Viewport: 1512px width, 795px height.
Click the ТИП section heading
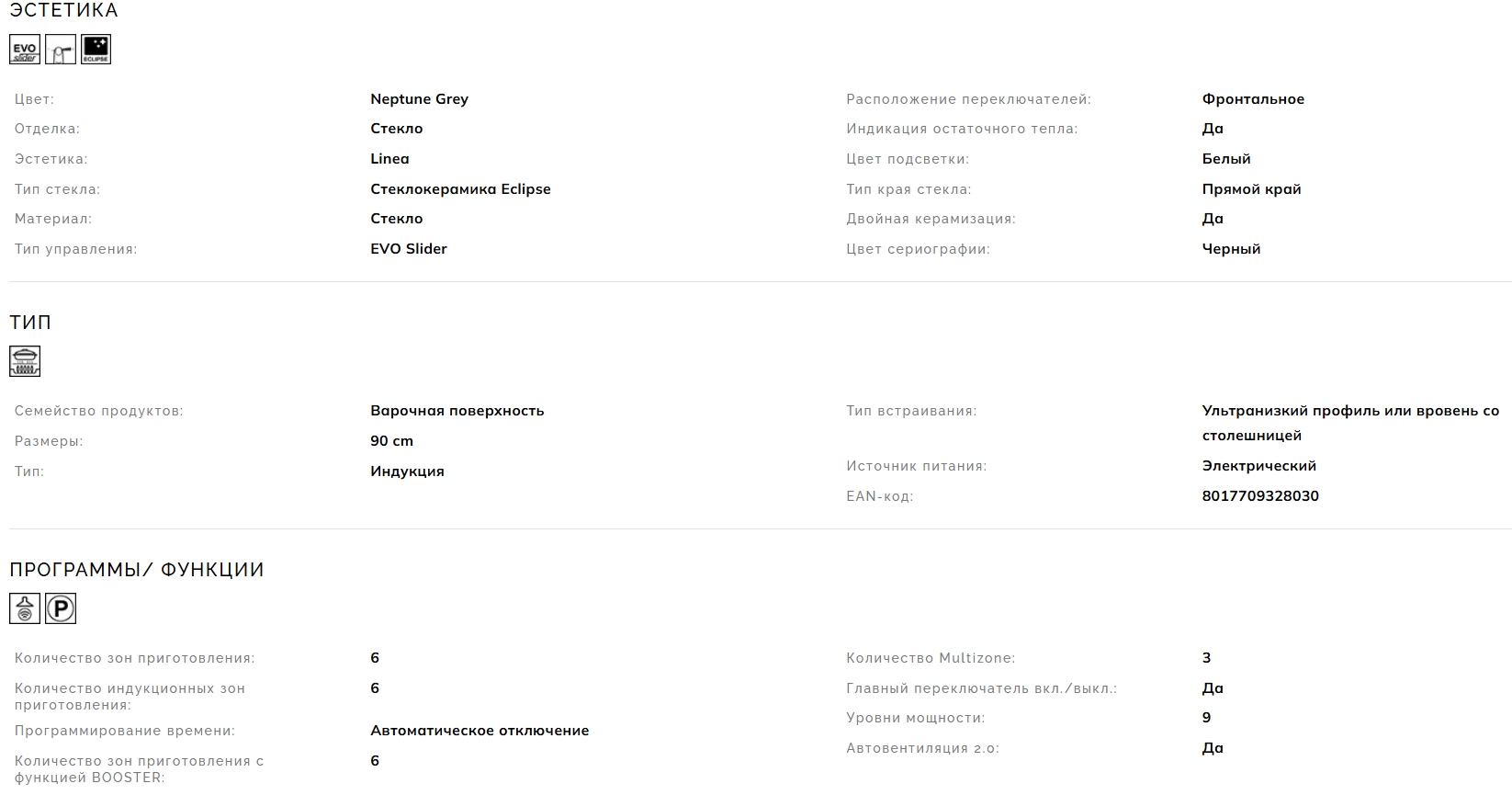click(30, 323)
